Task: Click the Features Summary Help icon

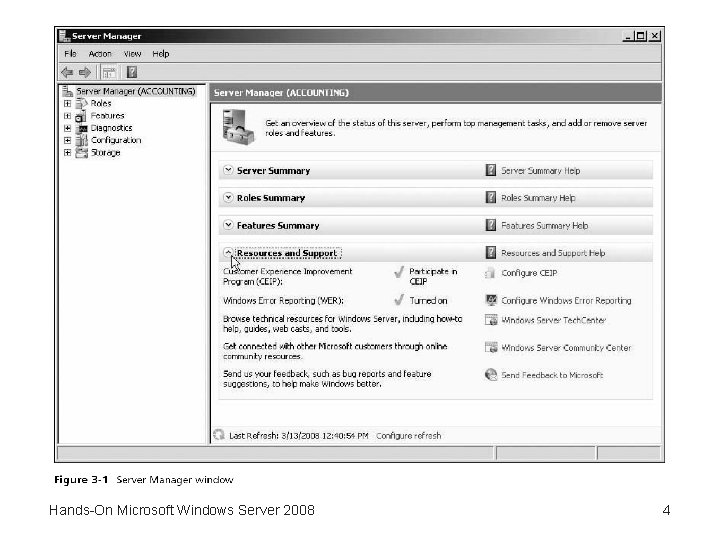Action: click(490, 225)
